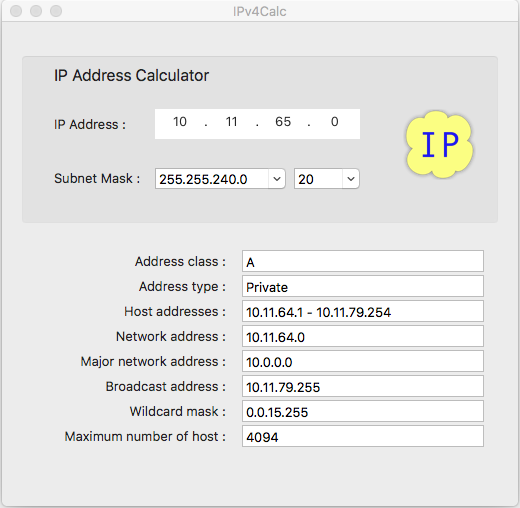
Task: Click the yellow IP cloud logo
Action: pyautogui.click(x=439, y=144)
